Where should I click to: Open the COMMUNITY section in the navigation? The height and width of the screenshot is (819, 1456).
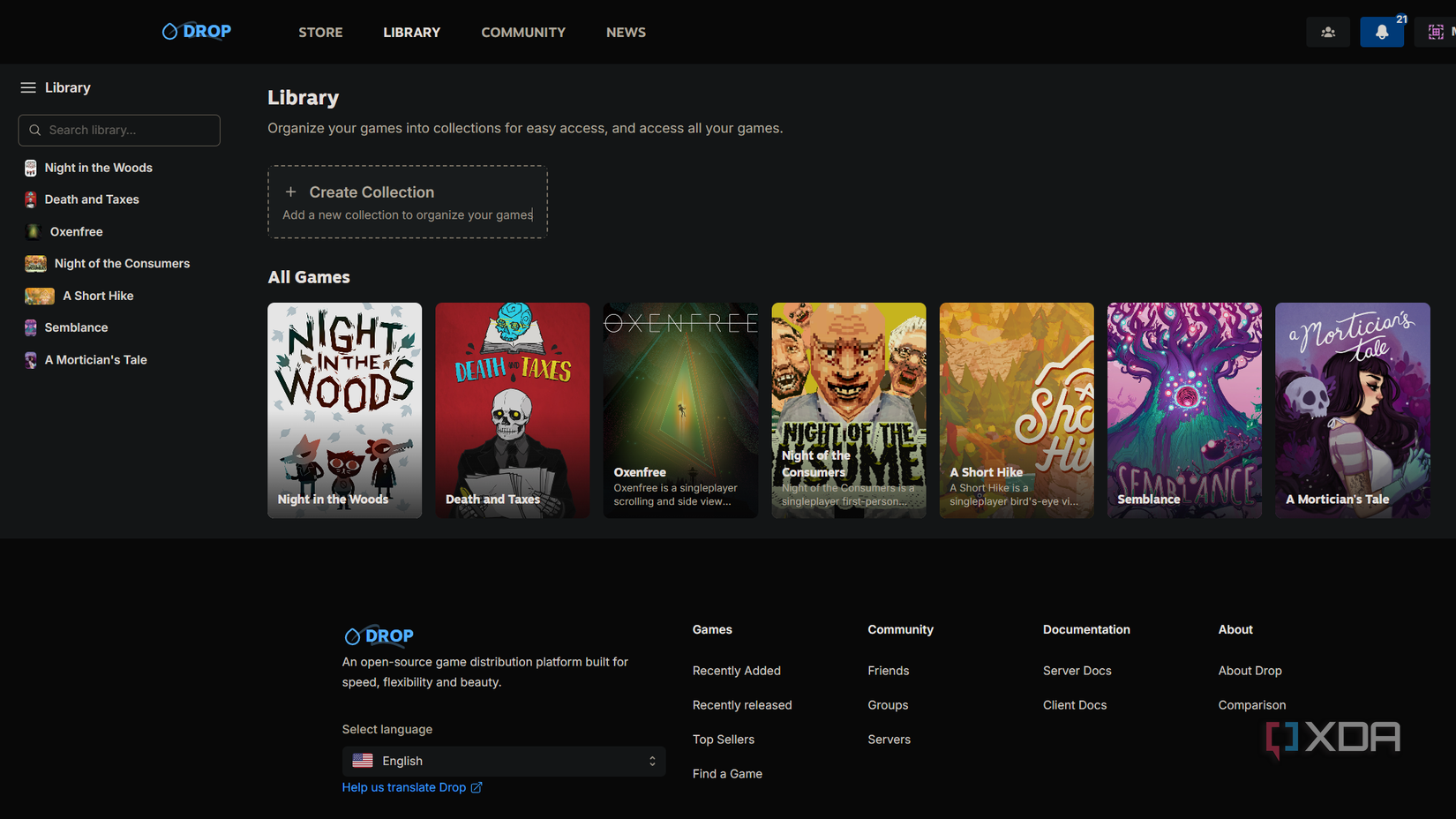coord(523,32)
